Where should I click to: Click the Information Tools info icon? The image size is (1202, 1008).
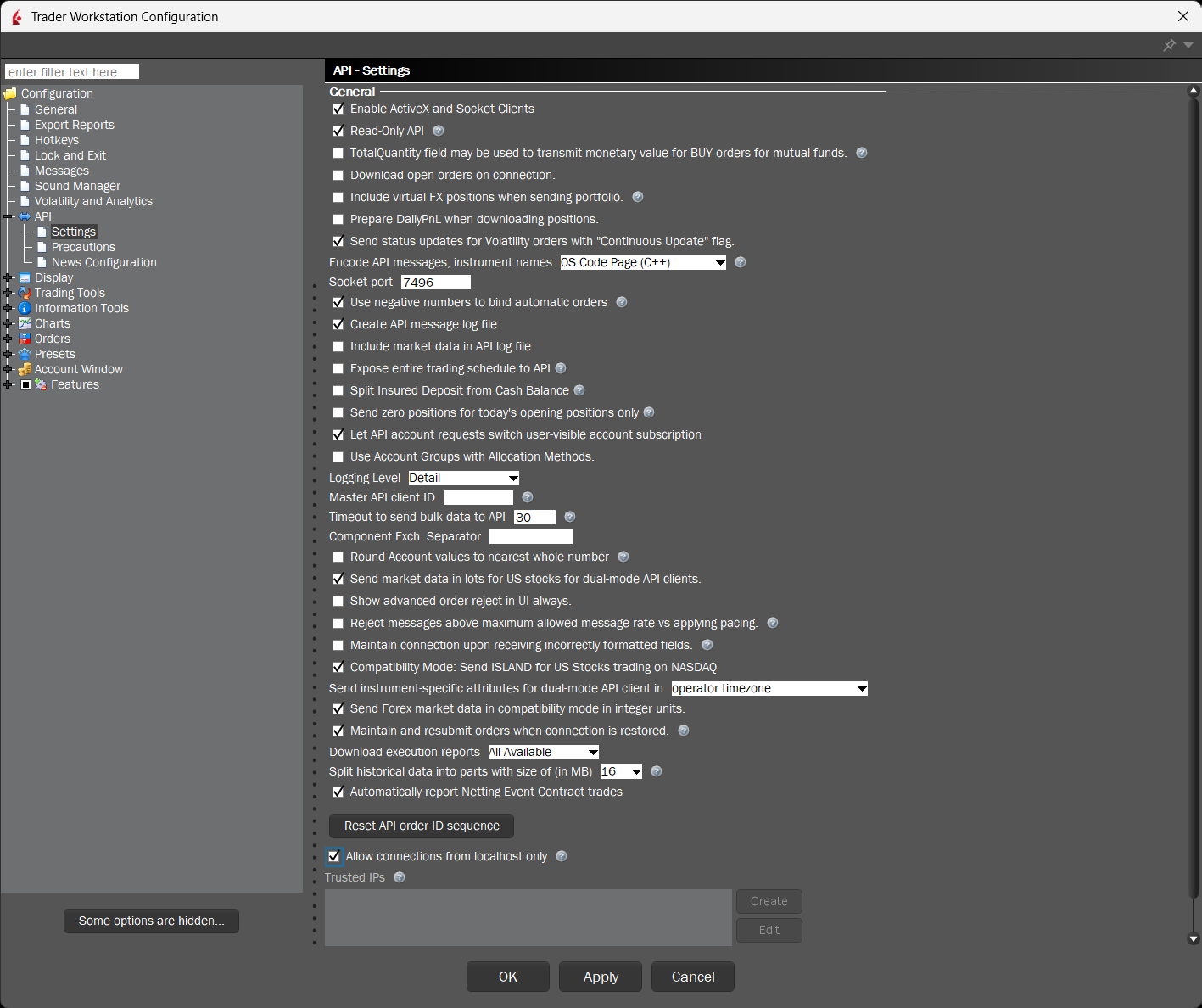pyautogui.click(x=25, y=308)
